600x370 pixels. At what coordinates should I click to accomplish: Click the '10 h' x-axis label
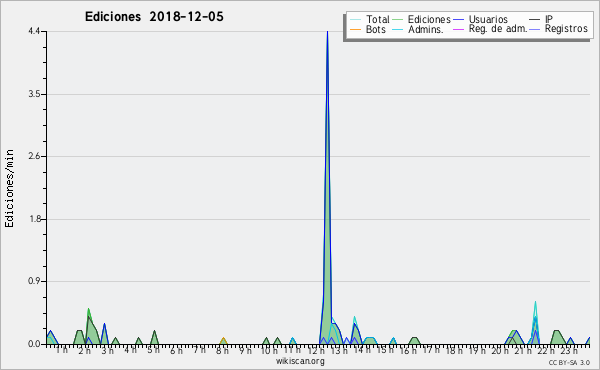[x=269, y=350]
